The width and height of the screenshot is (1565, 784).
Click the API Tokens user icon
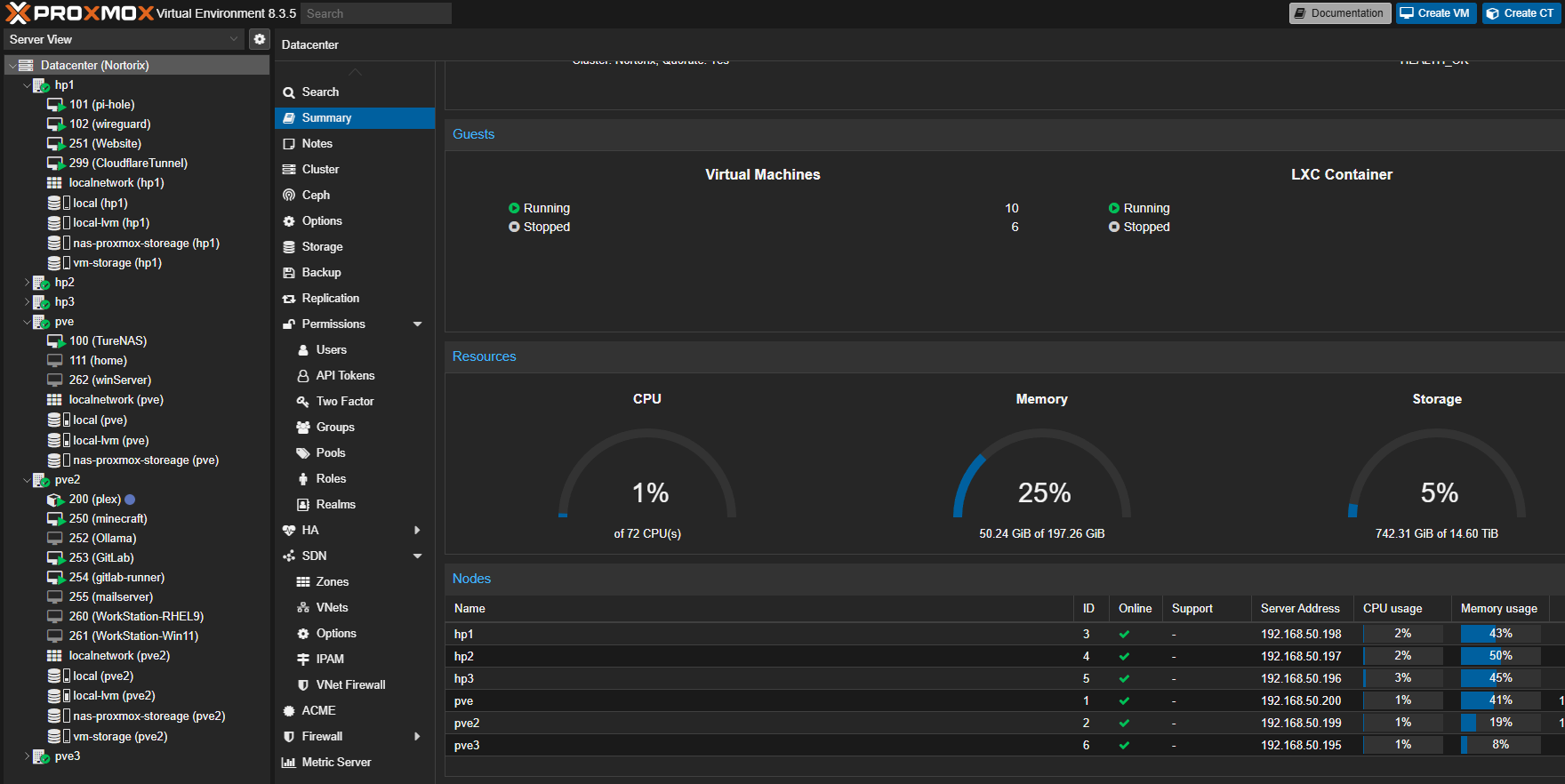(x=303, y=376)
